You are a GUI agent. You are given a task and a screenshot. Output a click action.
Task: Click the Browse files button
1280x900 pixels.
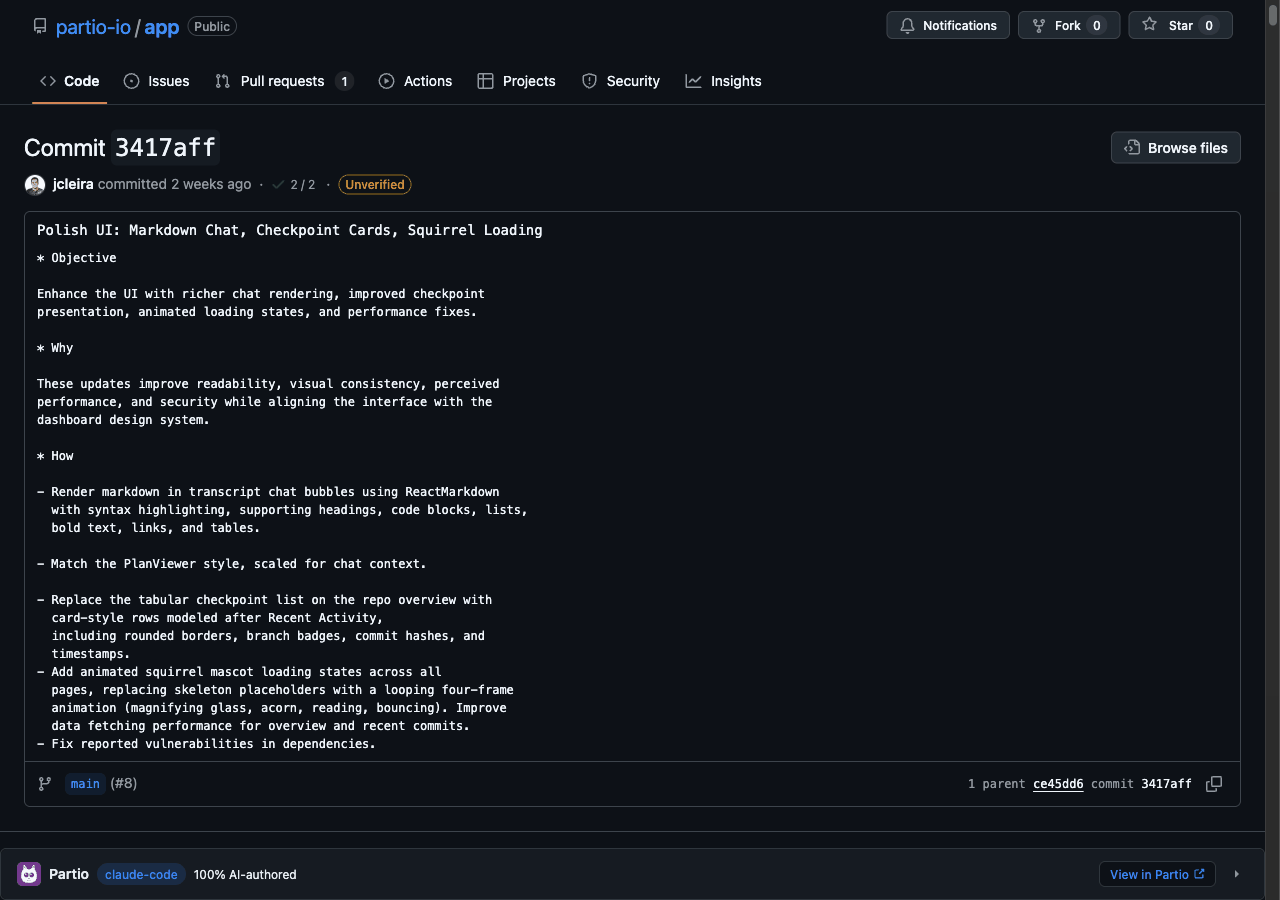pos(1175,147)
